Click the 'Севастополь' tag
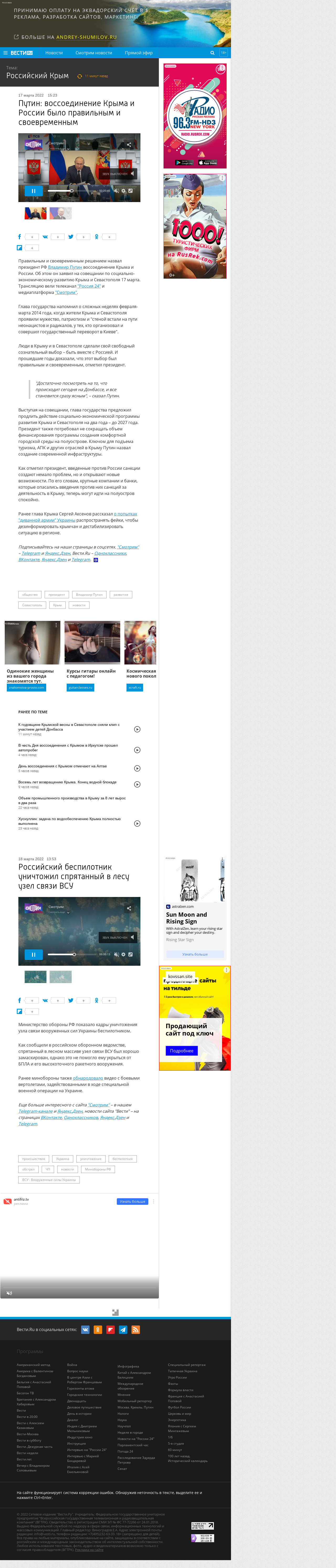Screen dimensions: 336x1568 point(32,605)
